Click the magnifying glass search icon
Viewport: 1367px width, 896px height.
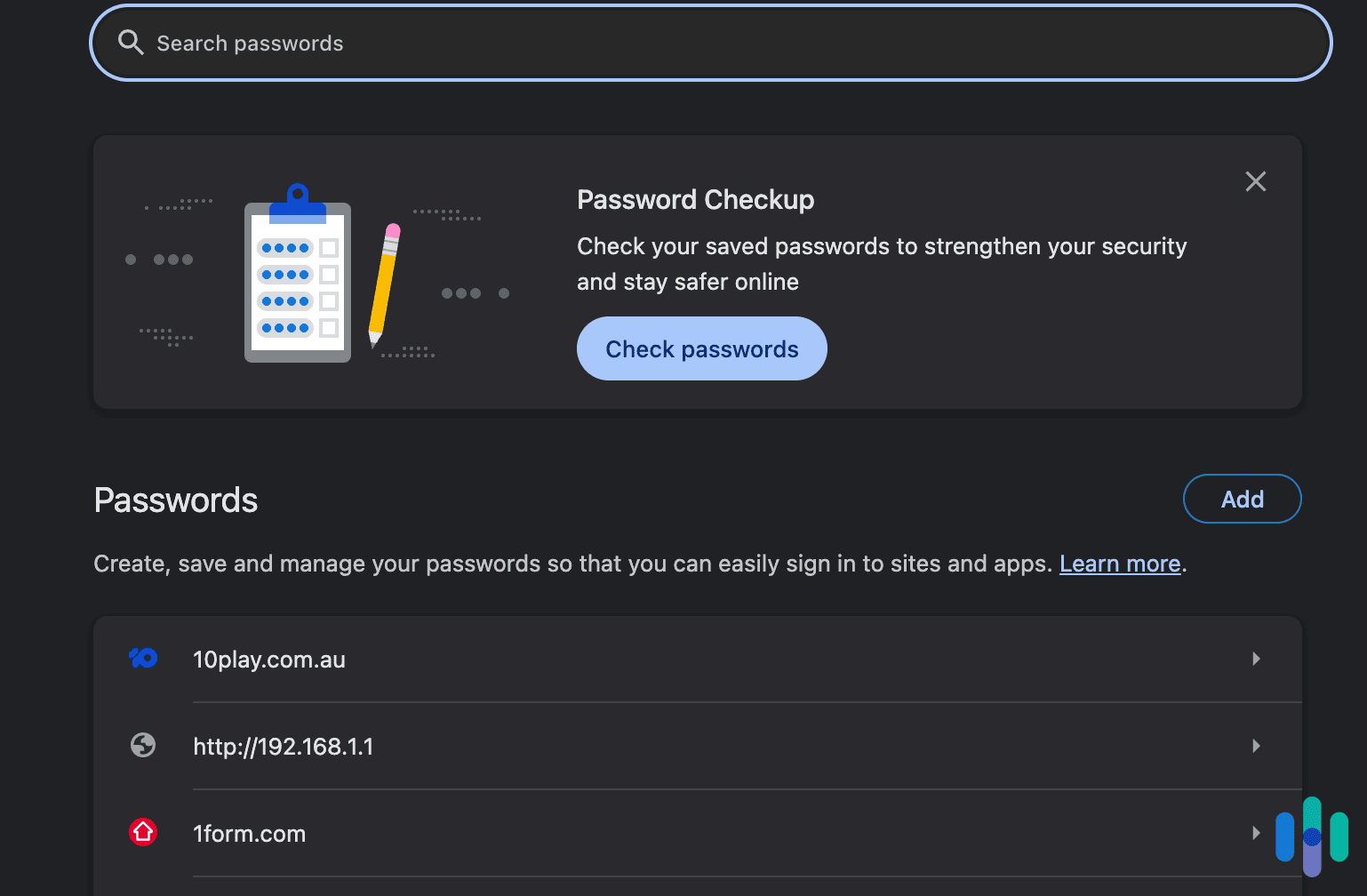click(131, 42)
